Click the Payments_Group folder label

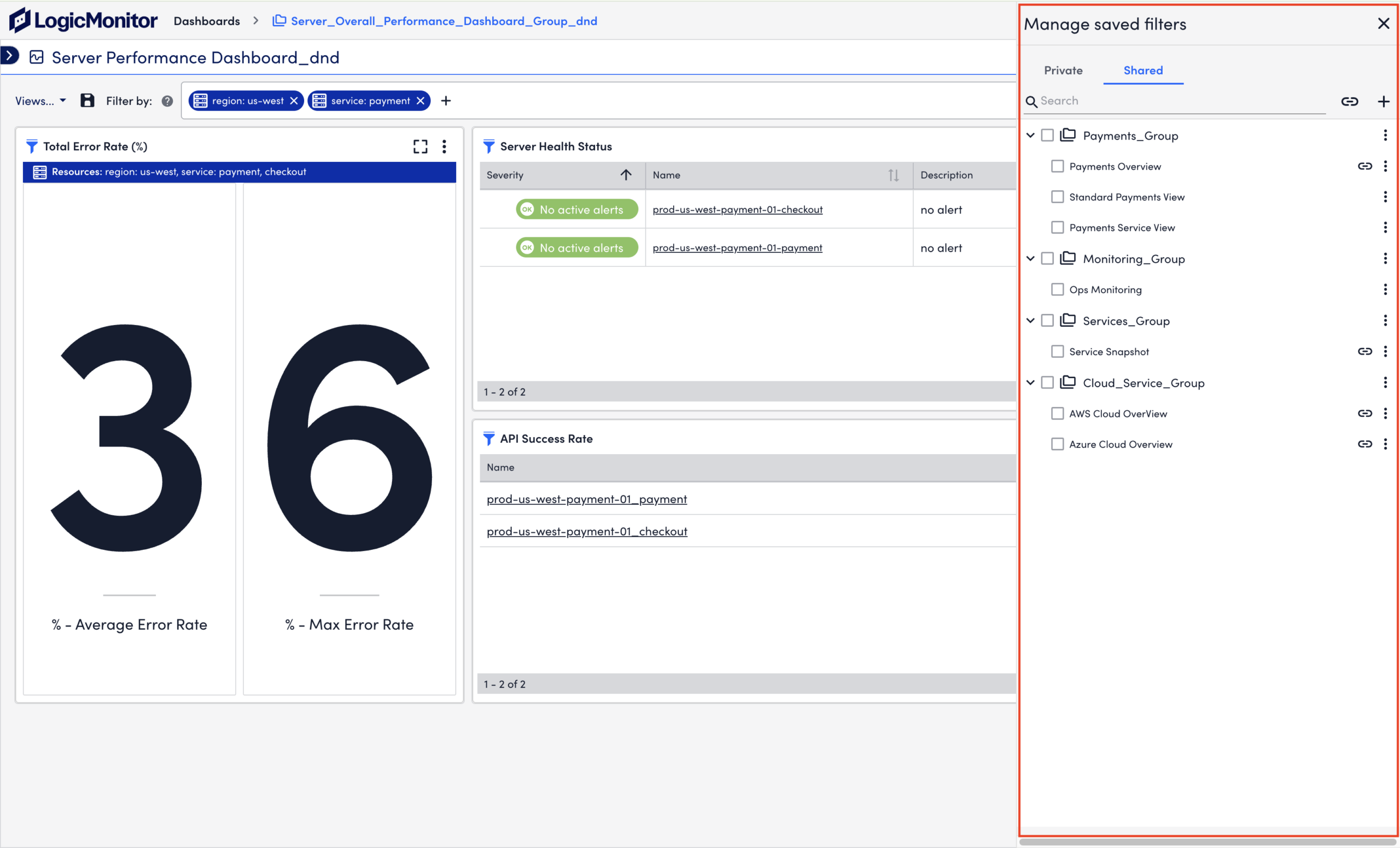tap(1130, 135)
